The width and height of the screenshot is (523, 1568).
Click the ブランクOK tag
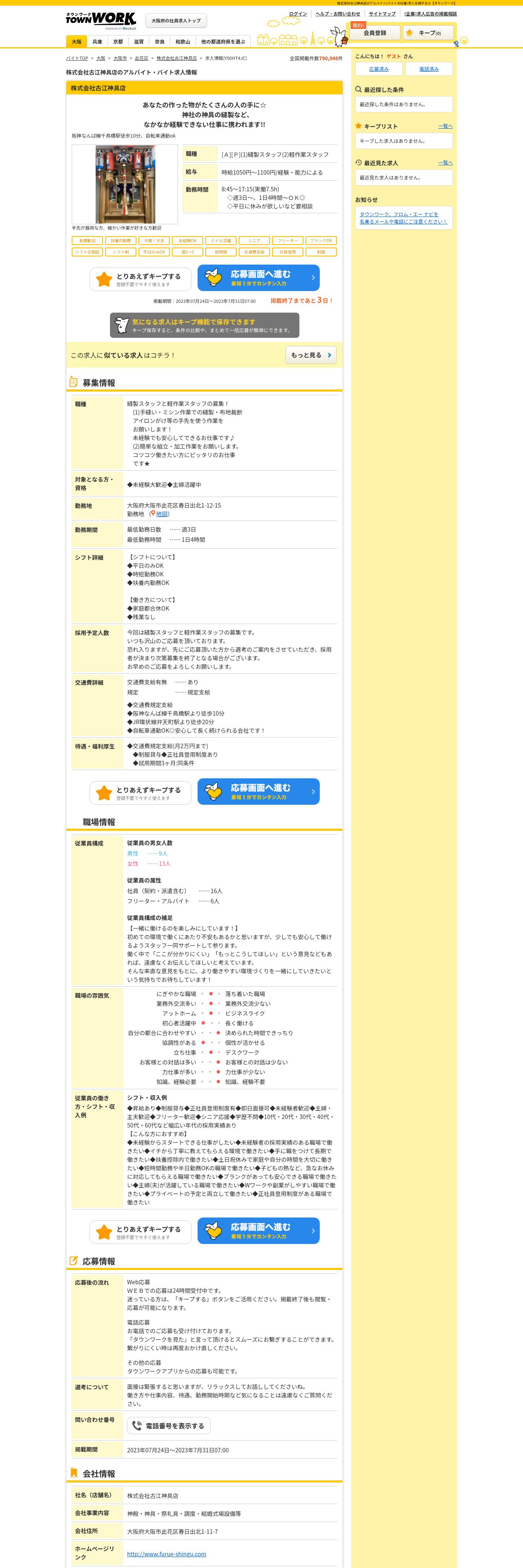pyautogui.click(x=321, y=241)
